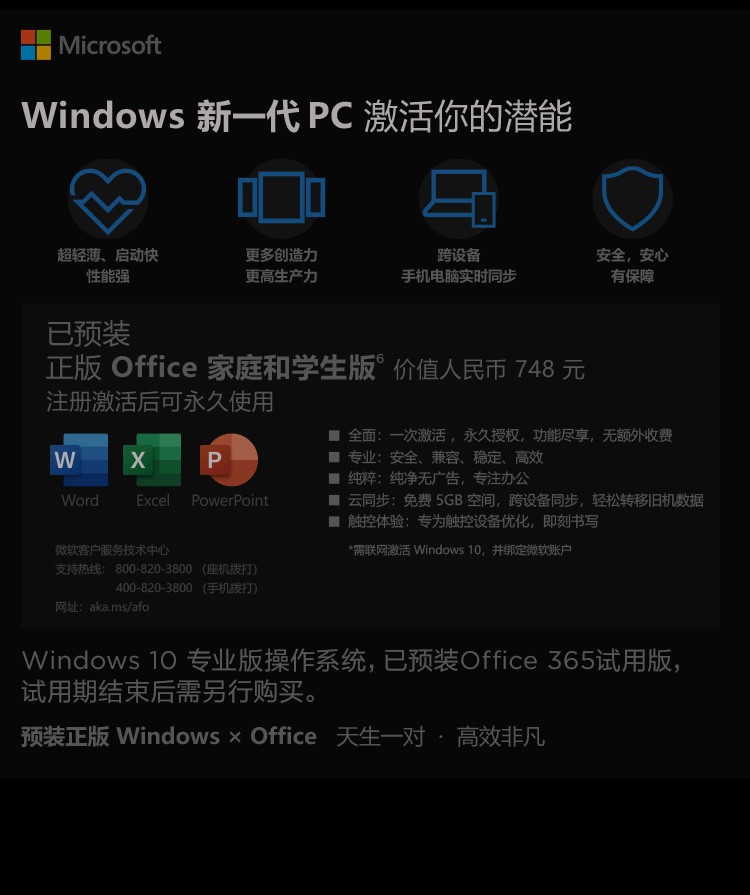Click the security shield icon
The height and width of the screenshot is (895, 750).
click(x=632, y=197)
